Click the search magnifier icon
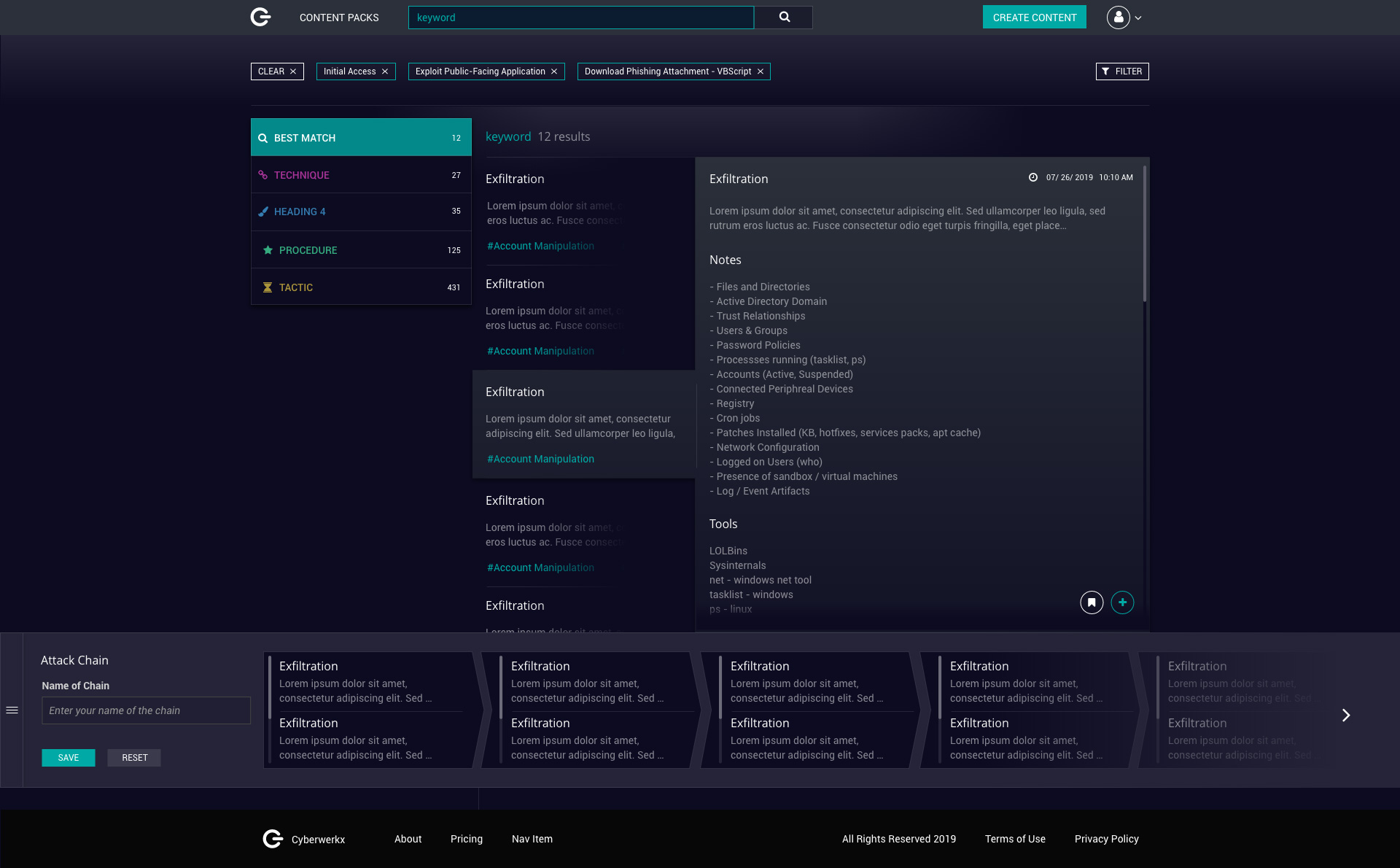Screen dimensions: 1400x868 point(783,17)
